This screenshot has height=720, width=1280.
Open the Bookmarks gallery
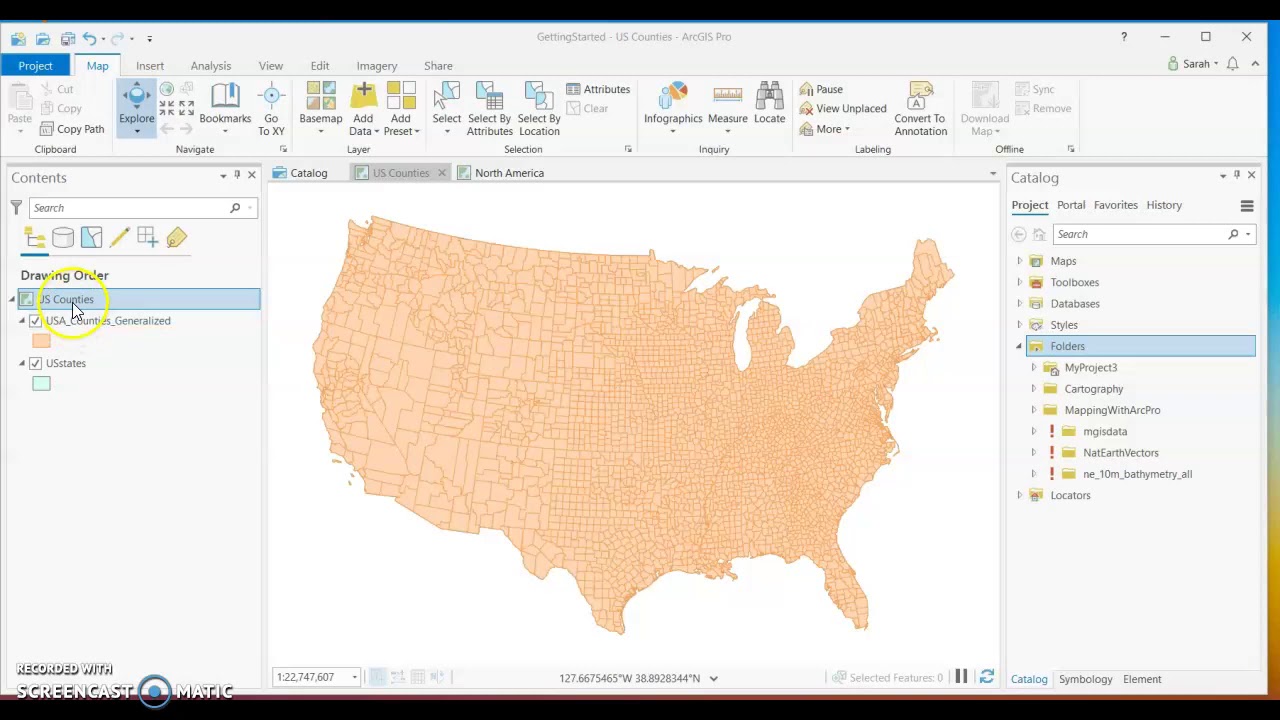coord(225,108)
